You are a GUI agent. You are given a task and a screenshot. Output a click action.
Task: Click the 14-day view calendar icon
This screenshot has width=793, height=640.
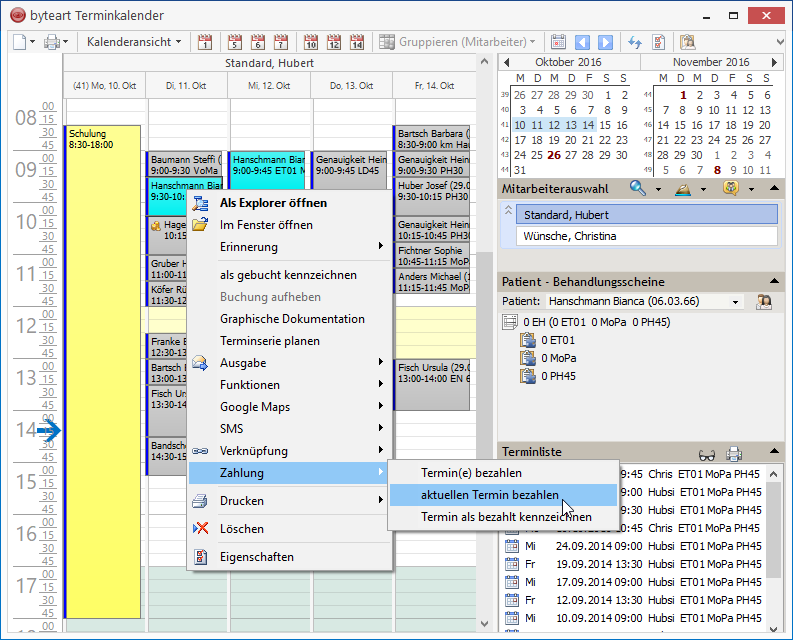coord(357,42)
